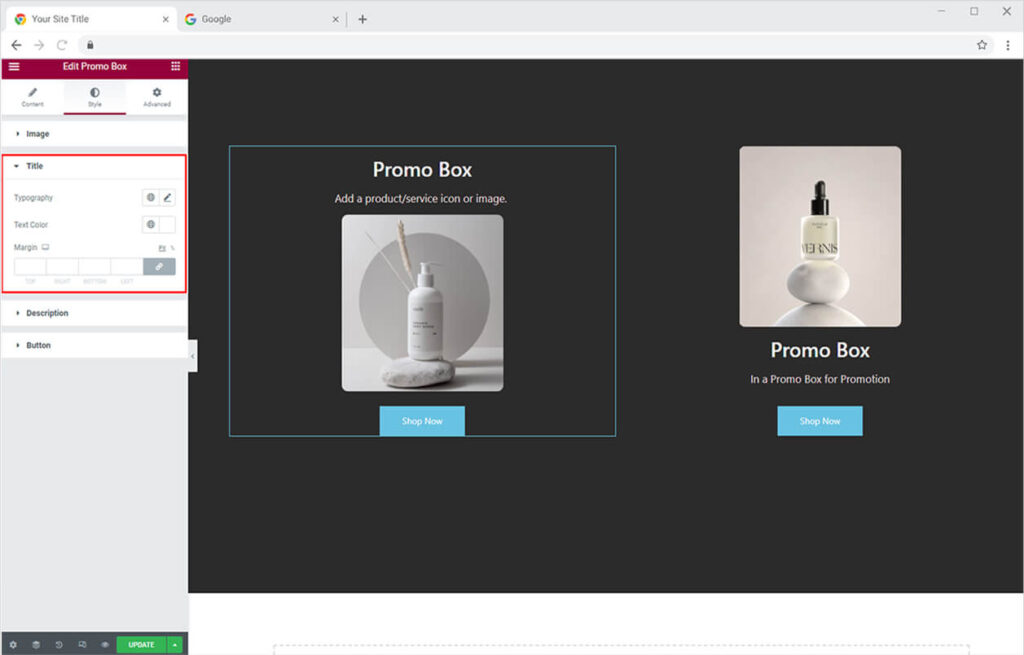Click the margin Top input field
The width and height of the screenshot is (1024, 655).
click(30, 267)
